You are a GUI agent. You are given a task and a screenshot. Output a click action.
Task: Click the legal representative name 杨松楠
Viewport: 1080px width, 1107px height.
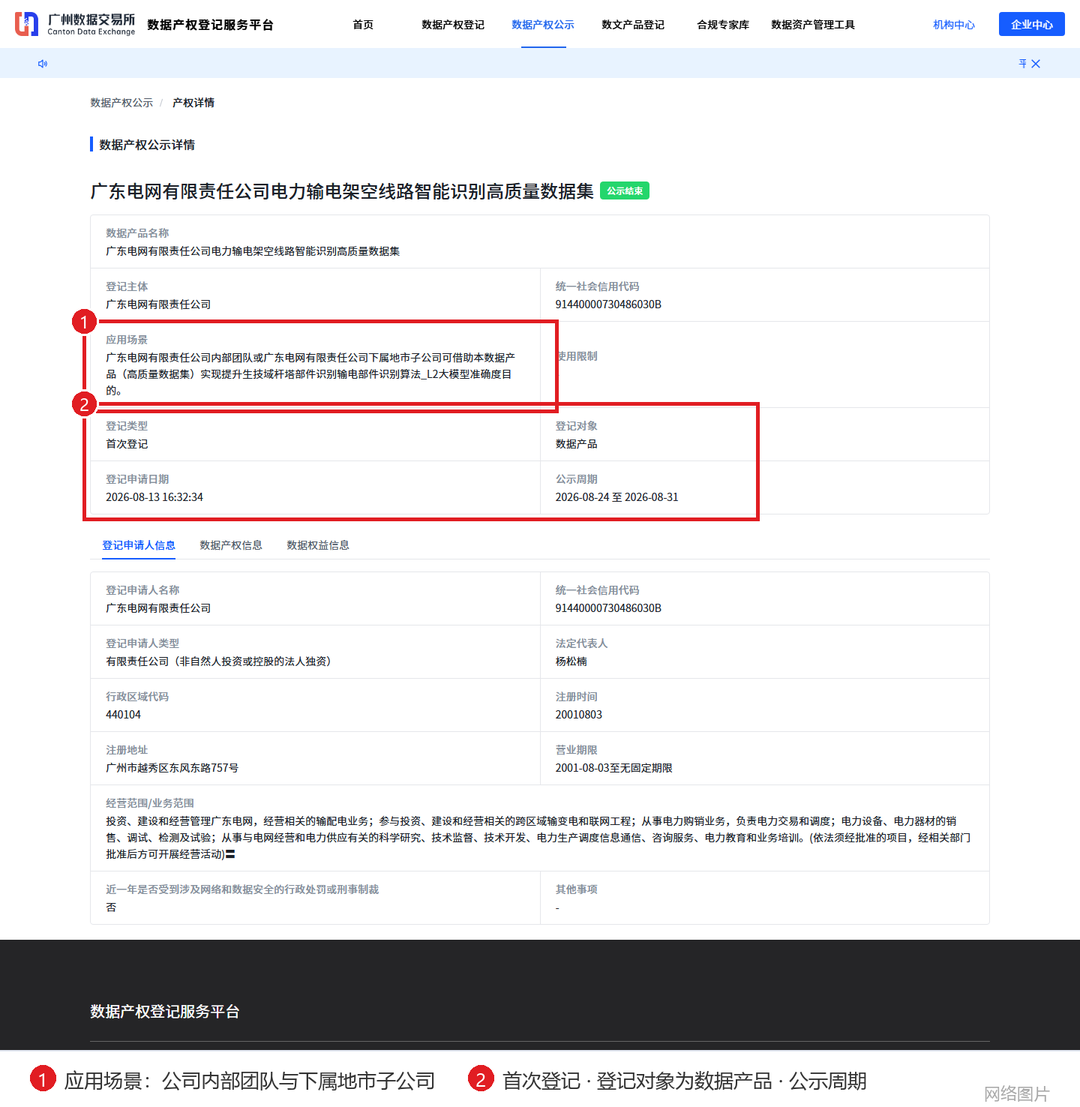click(x=571, y=662)
